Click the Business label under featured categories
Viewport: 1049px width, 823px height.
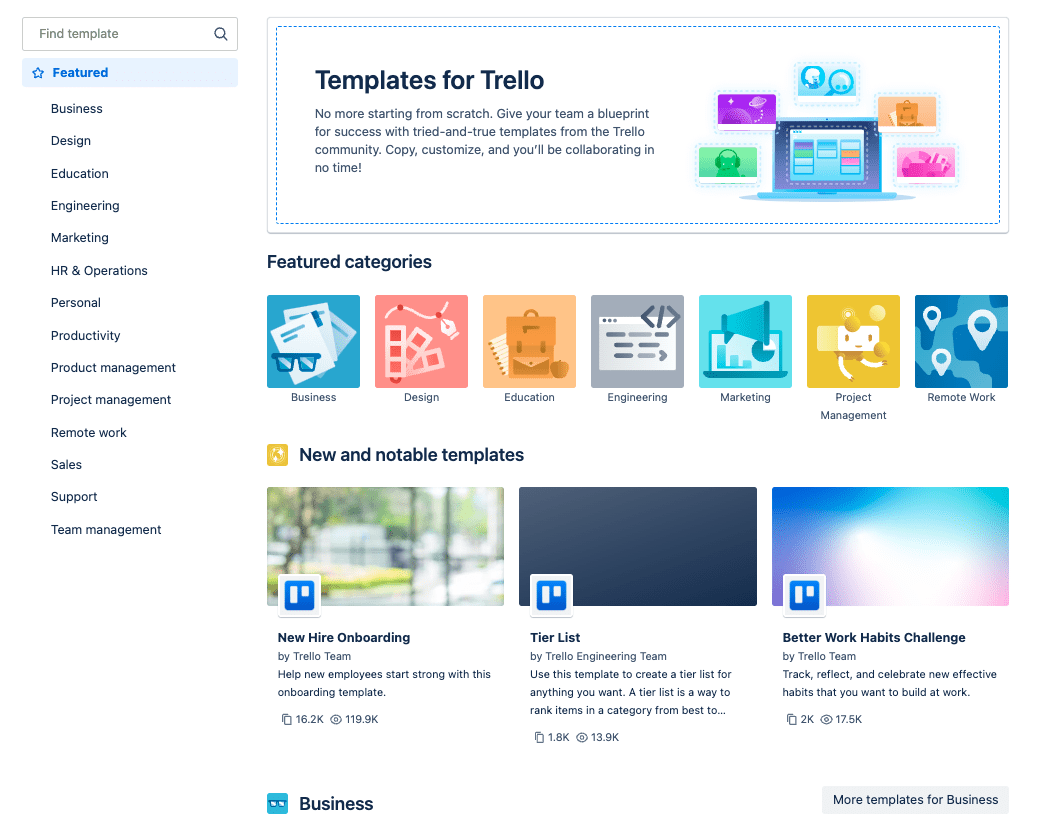(313, 397)
